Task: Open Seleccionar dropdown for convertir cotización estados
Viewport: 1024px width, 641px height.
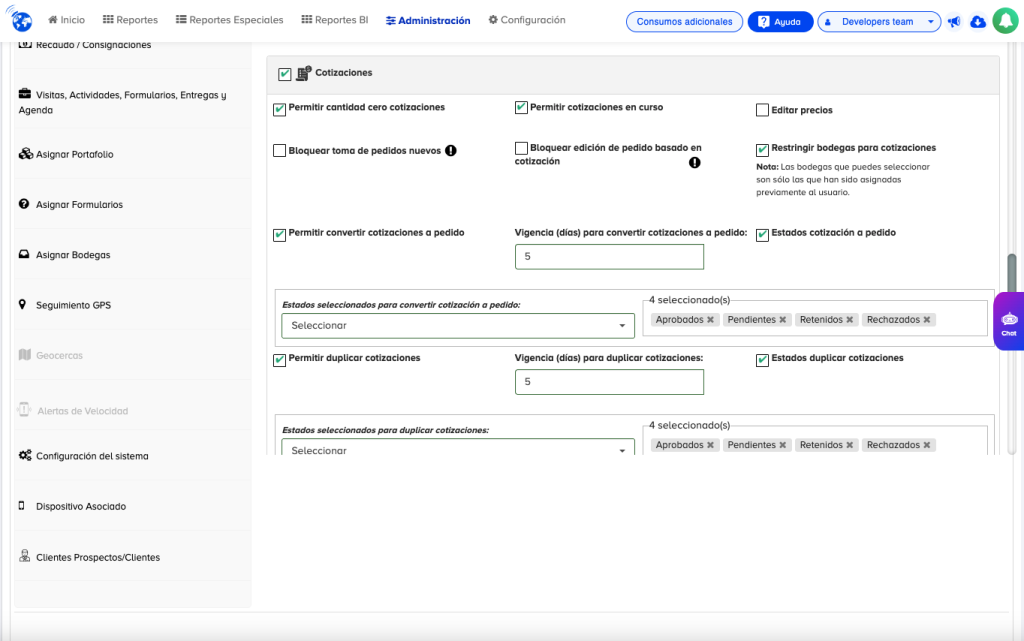Action: point(458,326)
